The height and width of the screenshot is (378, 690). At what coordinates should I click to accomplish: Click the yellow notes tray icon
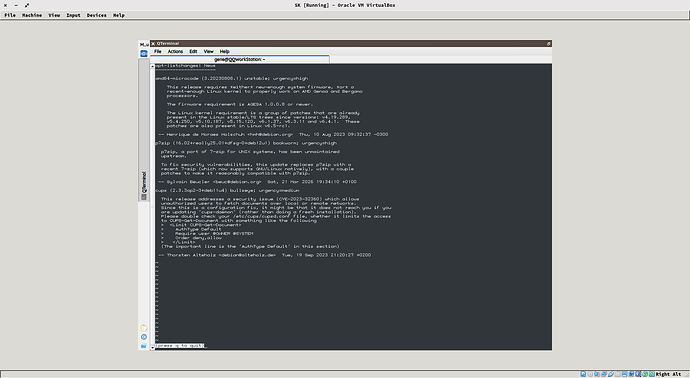[143, 328]
